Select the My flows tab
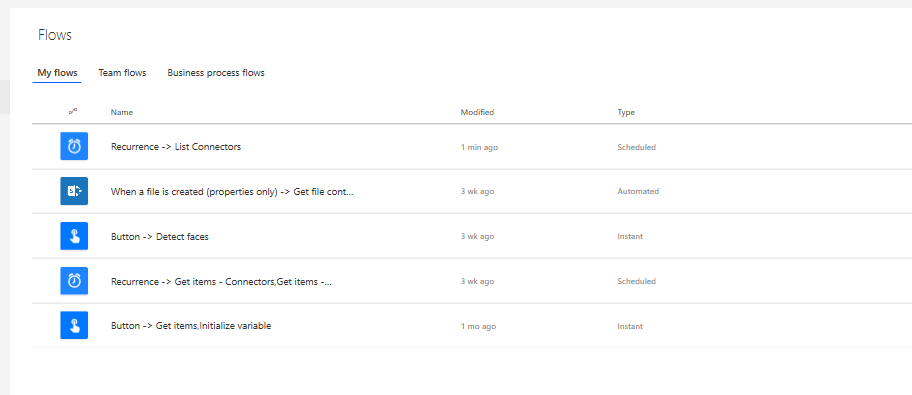The width and height of the screenshot is (912, 395). tap(58, 73)
